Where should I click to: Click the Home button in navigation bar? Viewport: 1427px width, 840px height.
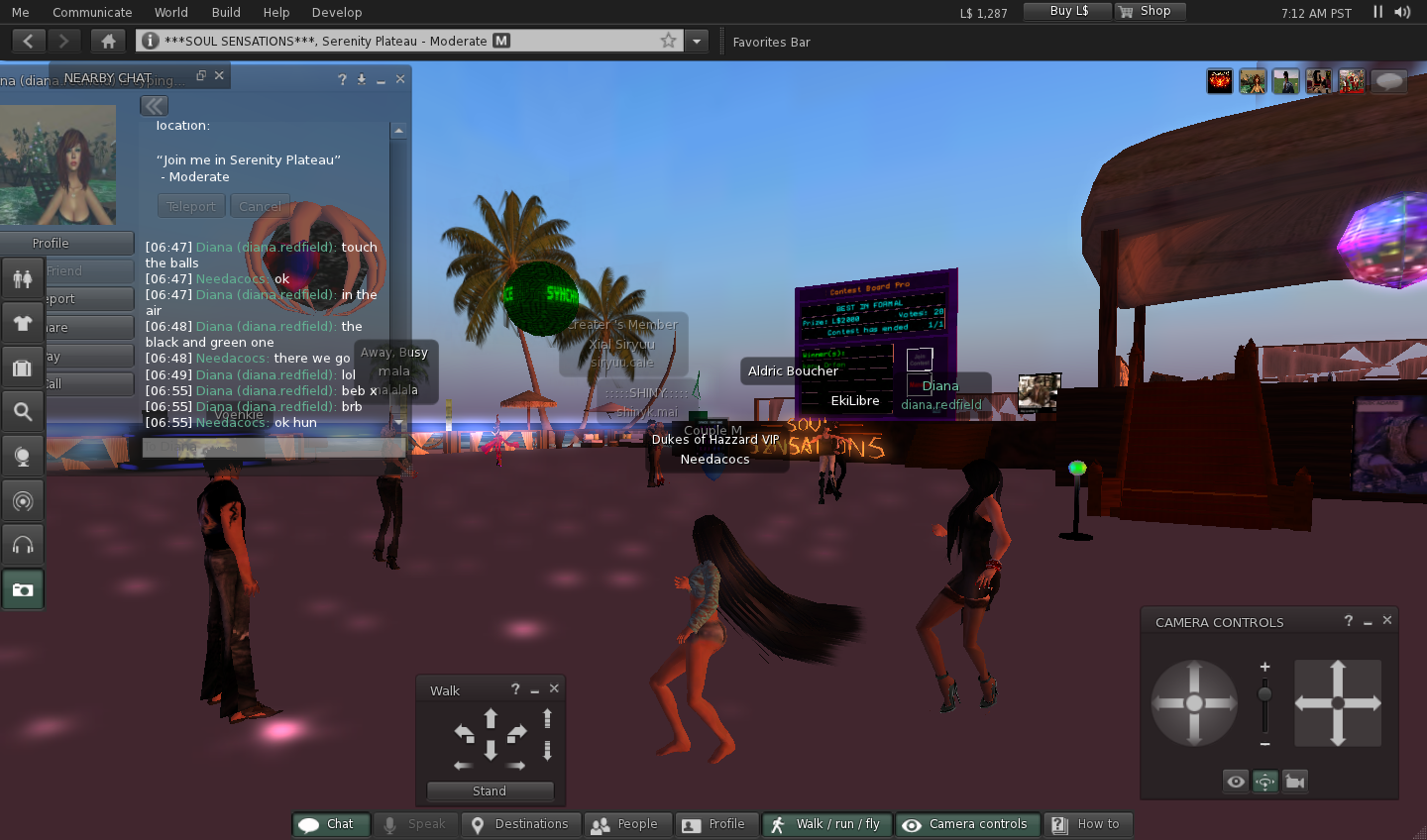click(x=108, y=41)
